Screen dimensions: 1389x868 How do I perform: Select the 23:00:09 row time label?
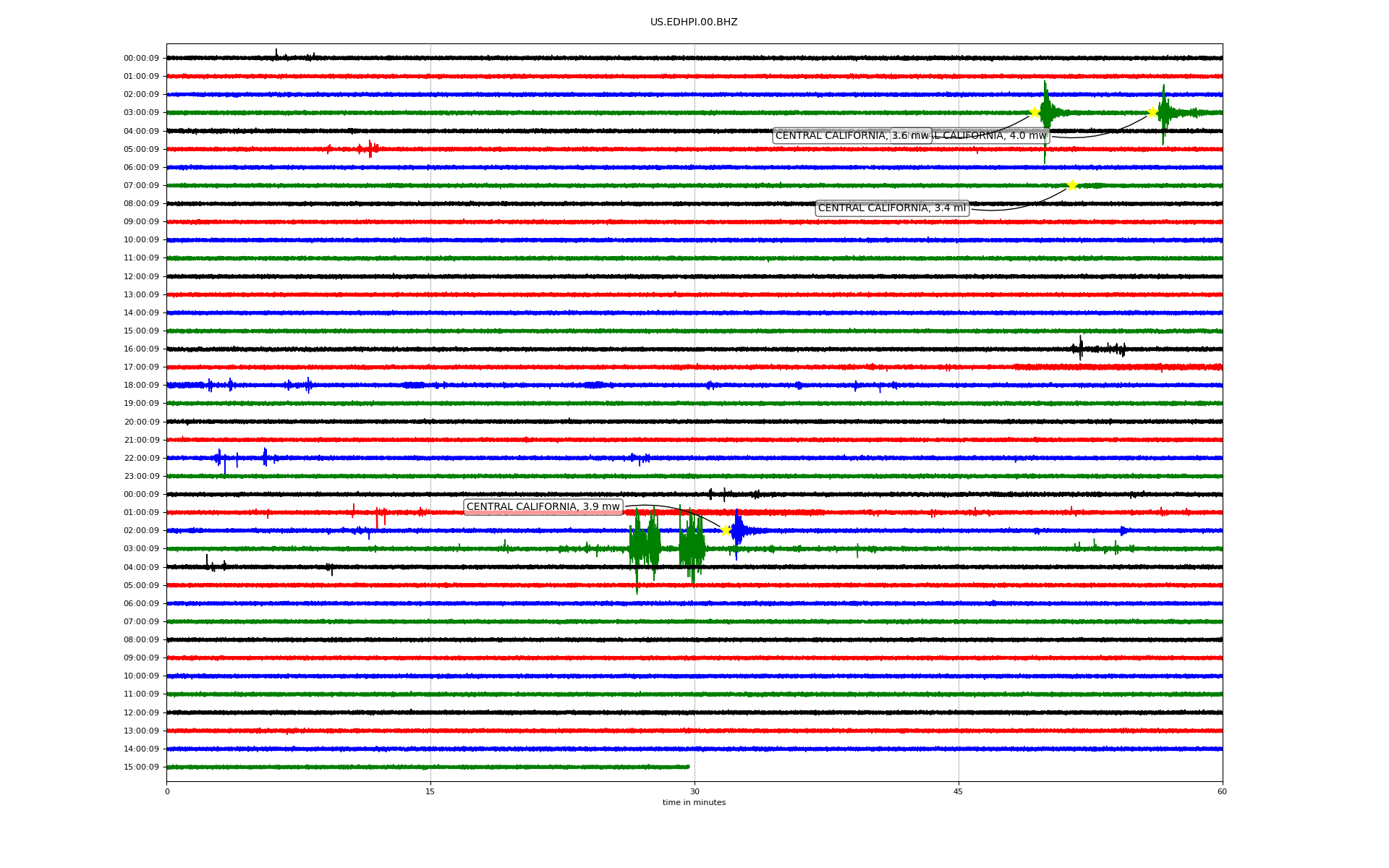pos(141,477)
